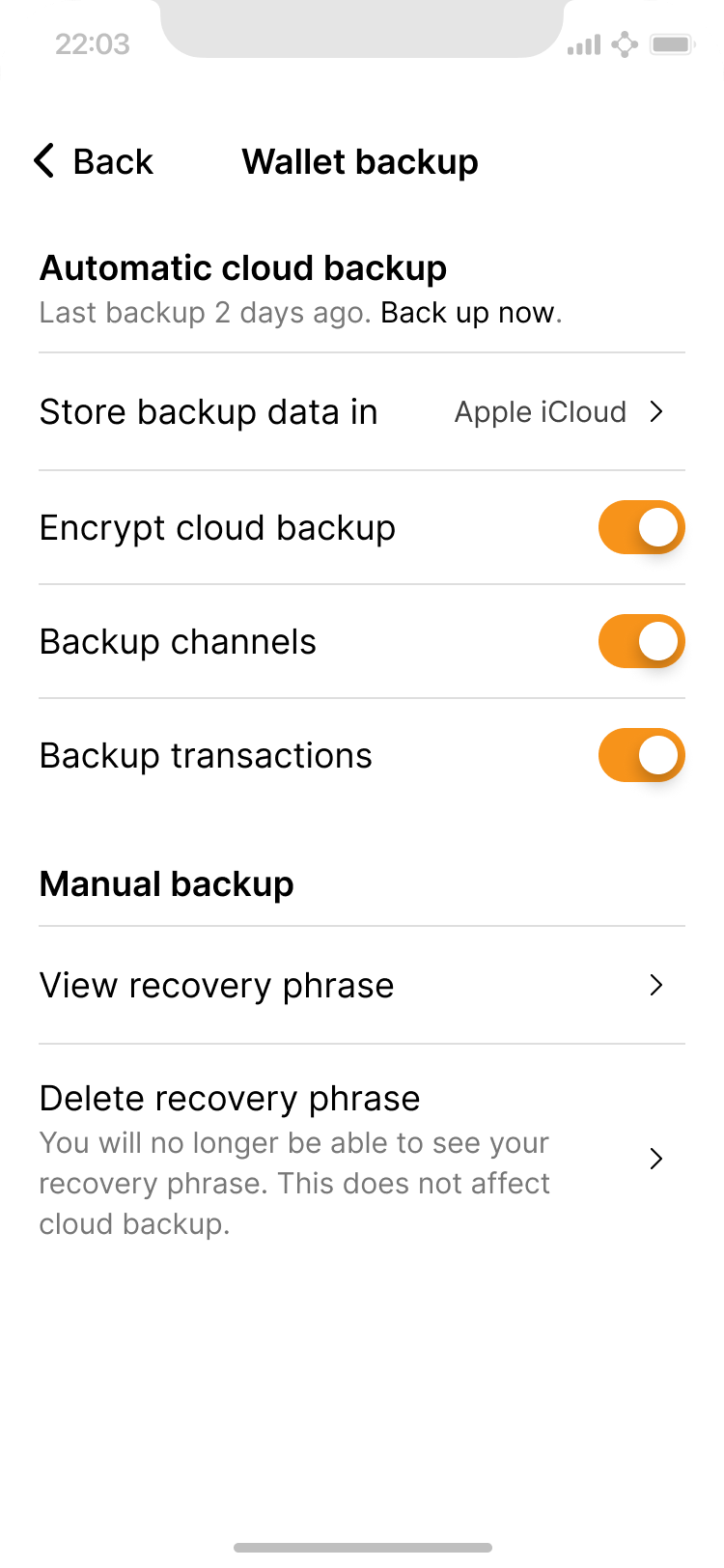This screenshot has width=724, height=1568.
Task: Toggle the Backup channels switch
Action: 641,642
